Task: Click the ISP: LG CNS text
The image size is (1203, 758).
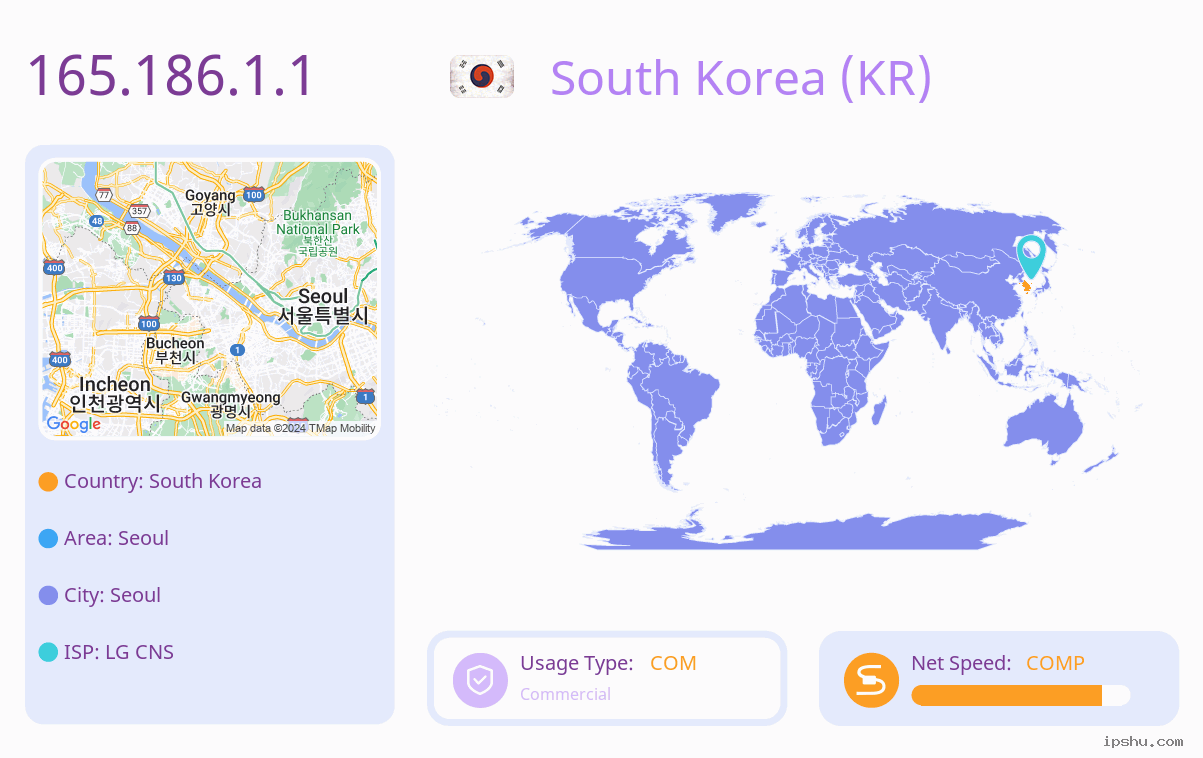Action: coord(119,652)
